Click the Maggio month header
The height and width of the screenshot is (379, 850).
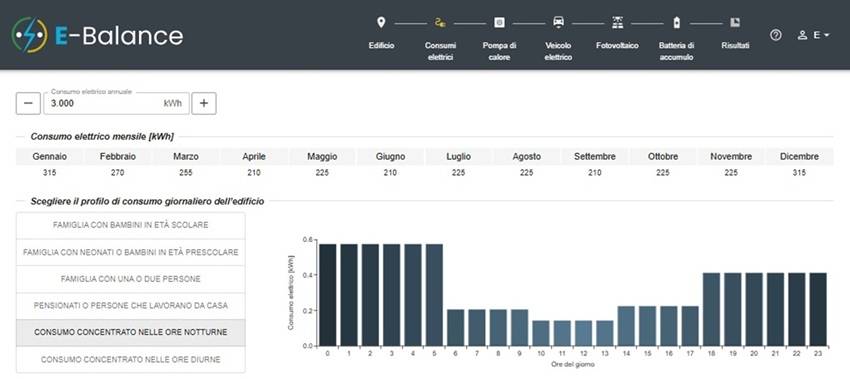(x=322, y=157)
